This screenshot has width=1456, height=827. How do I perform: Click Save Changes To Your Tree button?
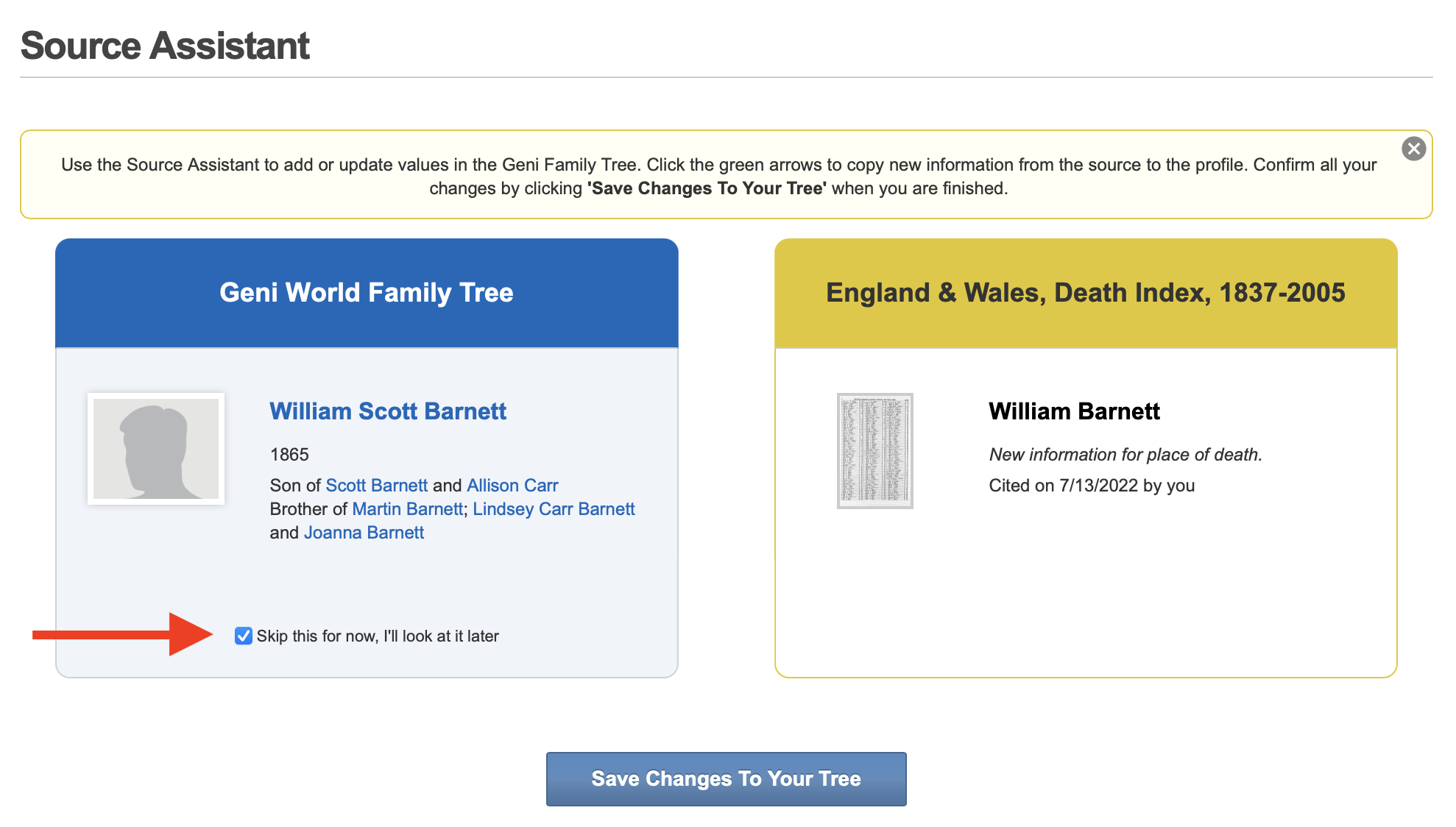click(x=726, y=778)
